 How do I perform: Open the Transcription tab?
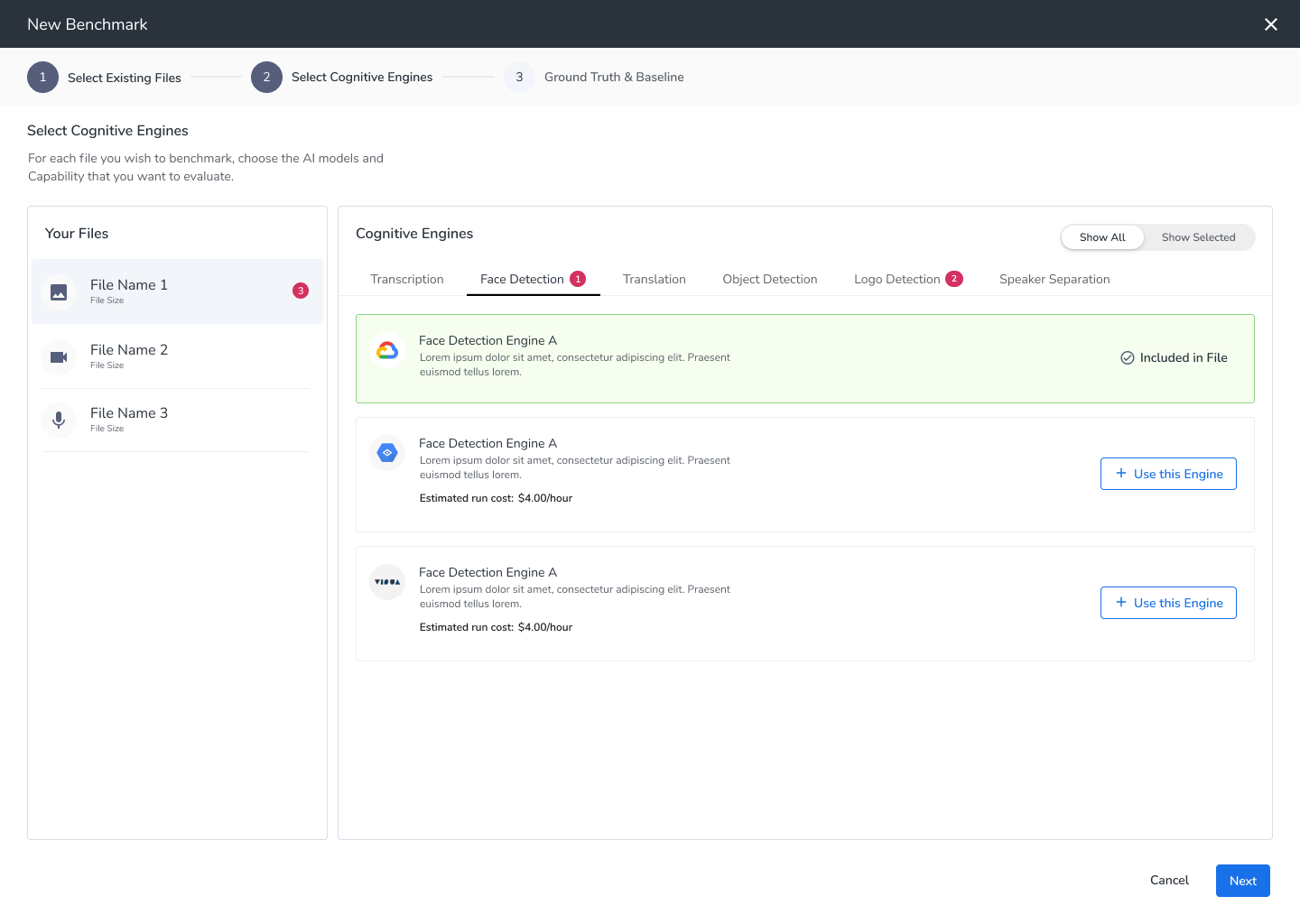pyautogui.click(x=407, y=280)
